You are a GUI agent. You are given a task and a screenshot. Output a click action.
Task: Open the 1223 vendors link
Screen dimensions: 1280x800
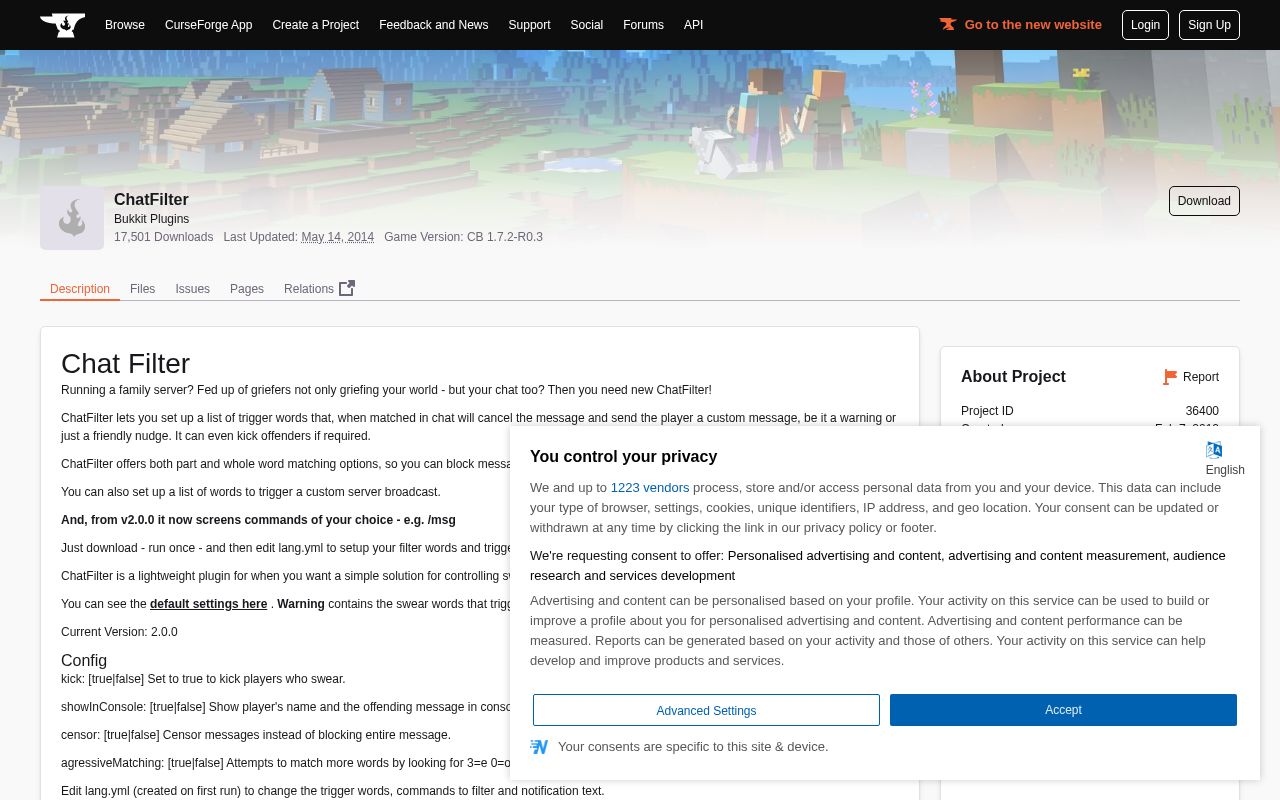(x=650, y=488)
